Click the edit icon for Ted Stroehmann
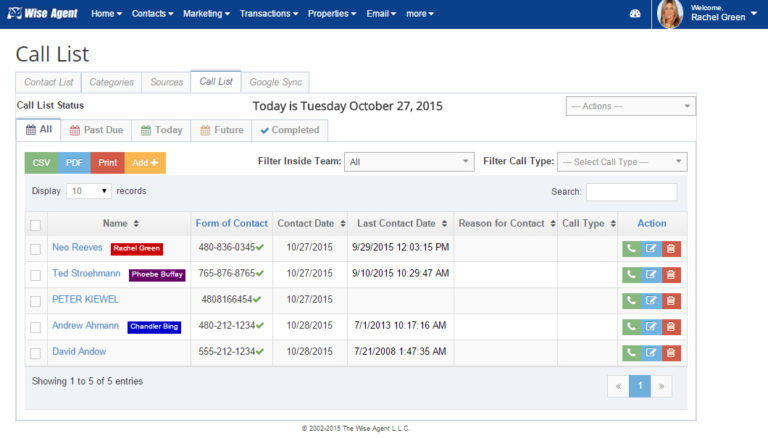The image size is (768, 438). point(651,274)
